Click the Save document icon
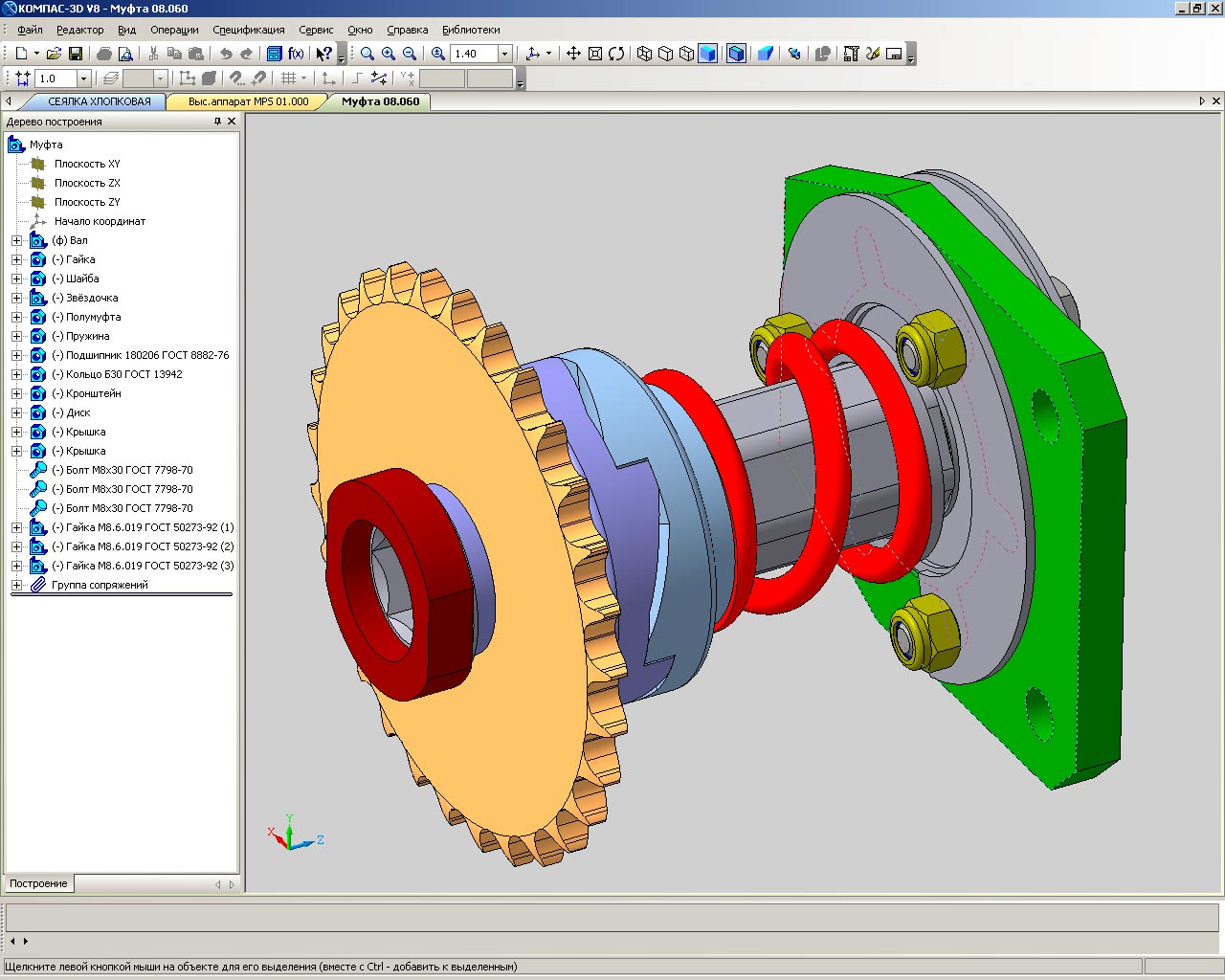This screenshot has height=980, width=1225. (76, 54)
